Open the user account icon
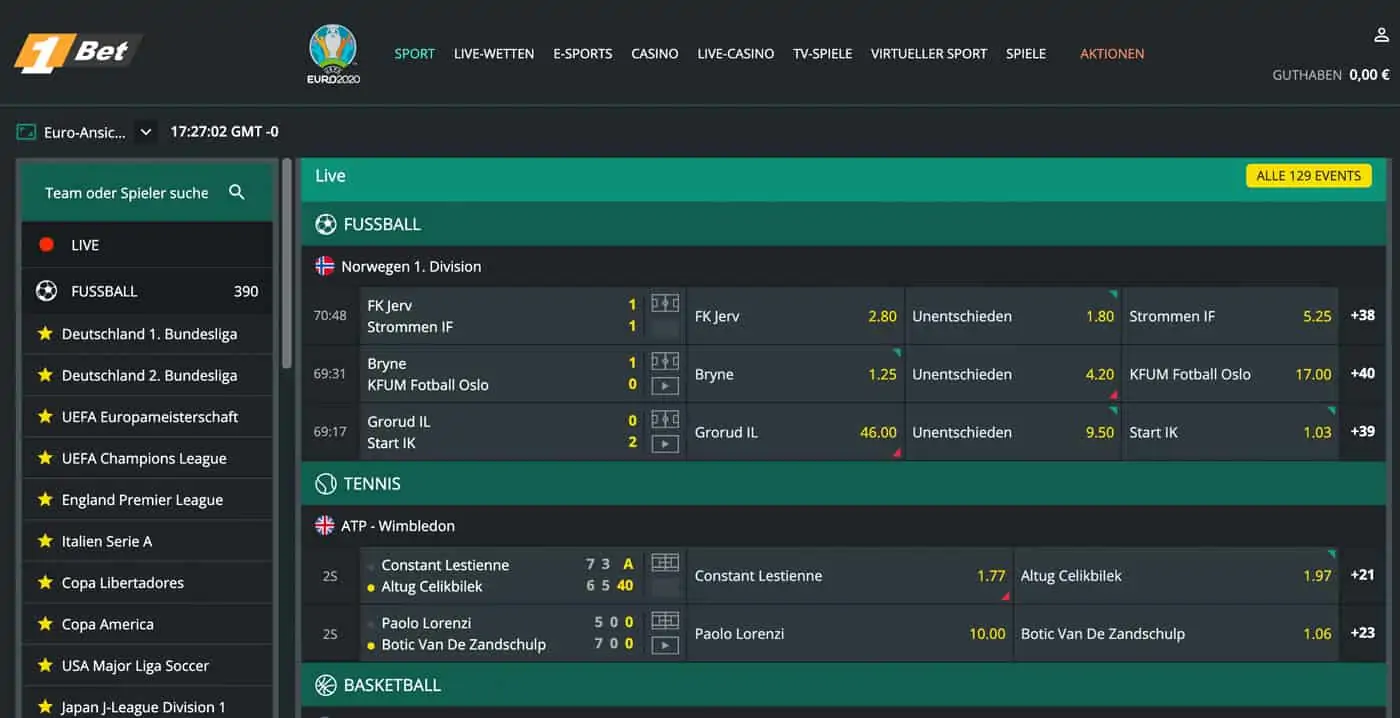1400x718 pixels. 1381,35
